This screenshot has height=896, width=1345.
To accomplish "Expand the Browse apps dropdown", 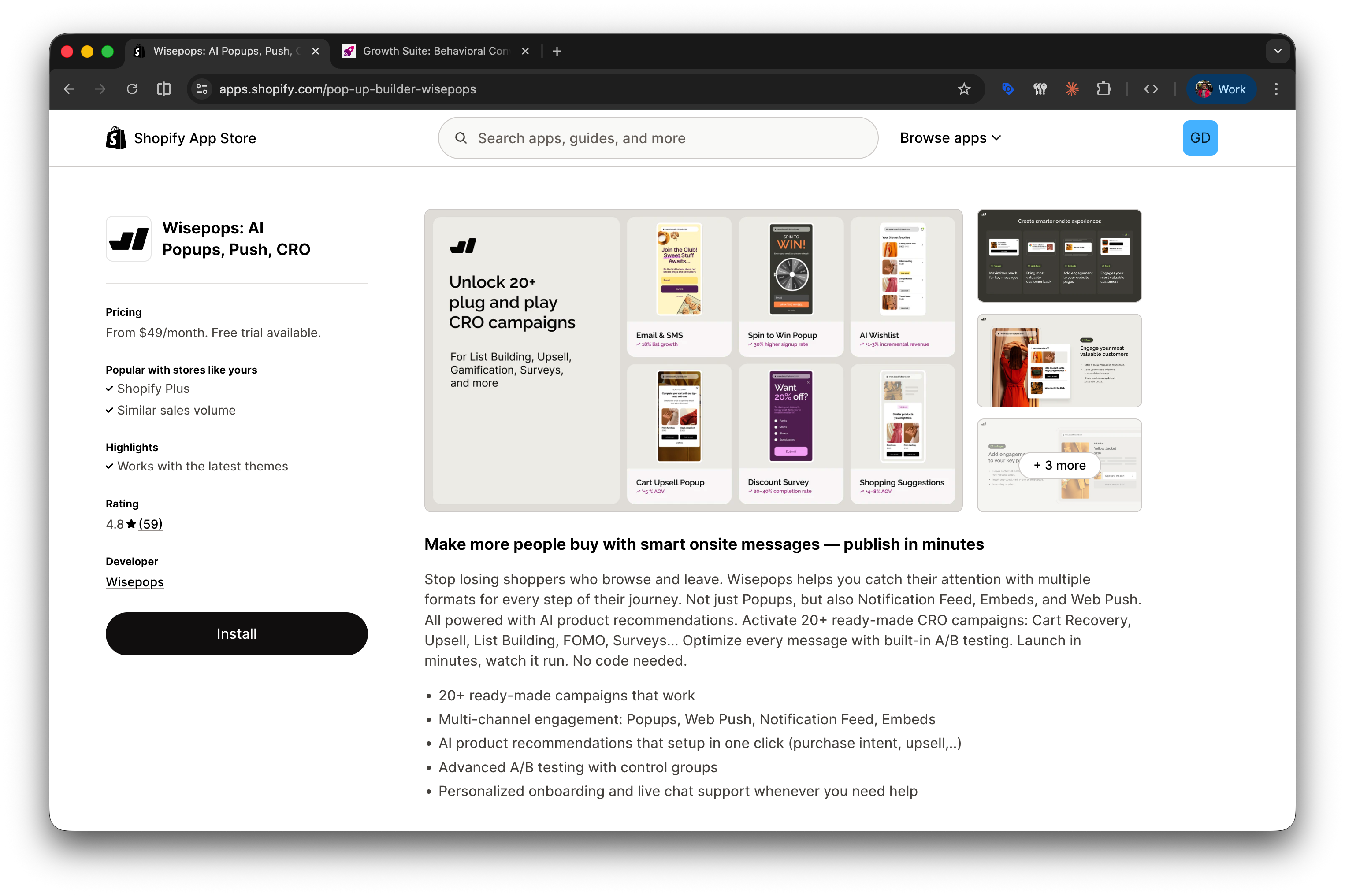I will pyautogui.click(x=950, y=138).
